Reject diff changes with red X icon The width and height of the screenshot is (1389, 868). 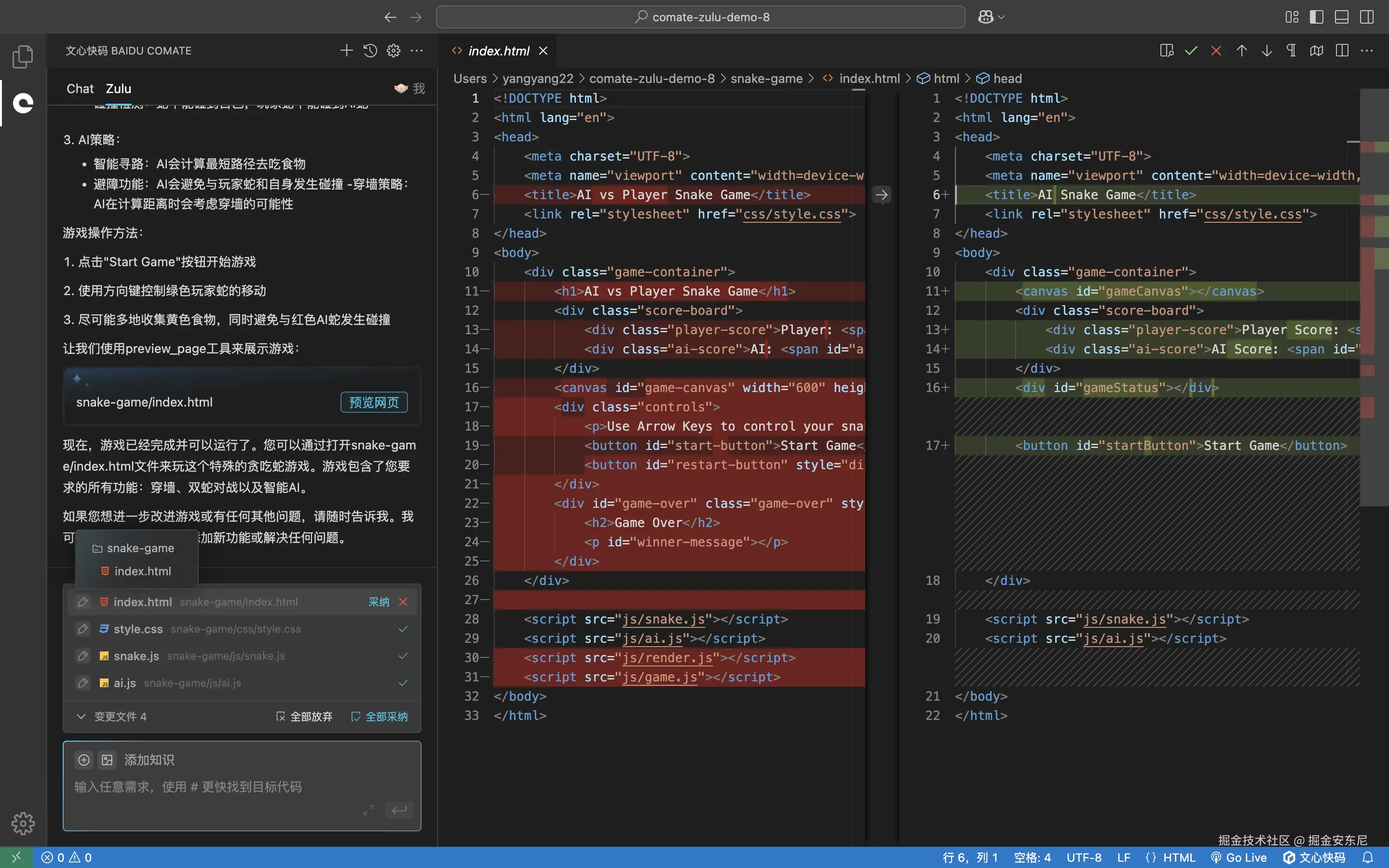(x=1216, y=51)
